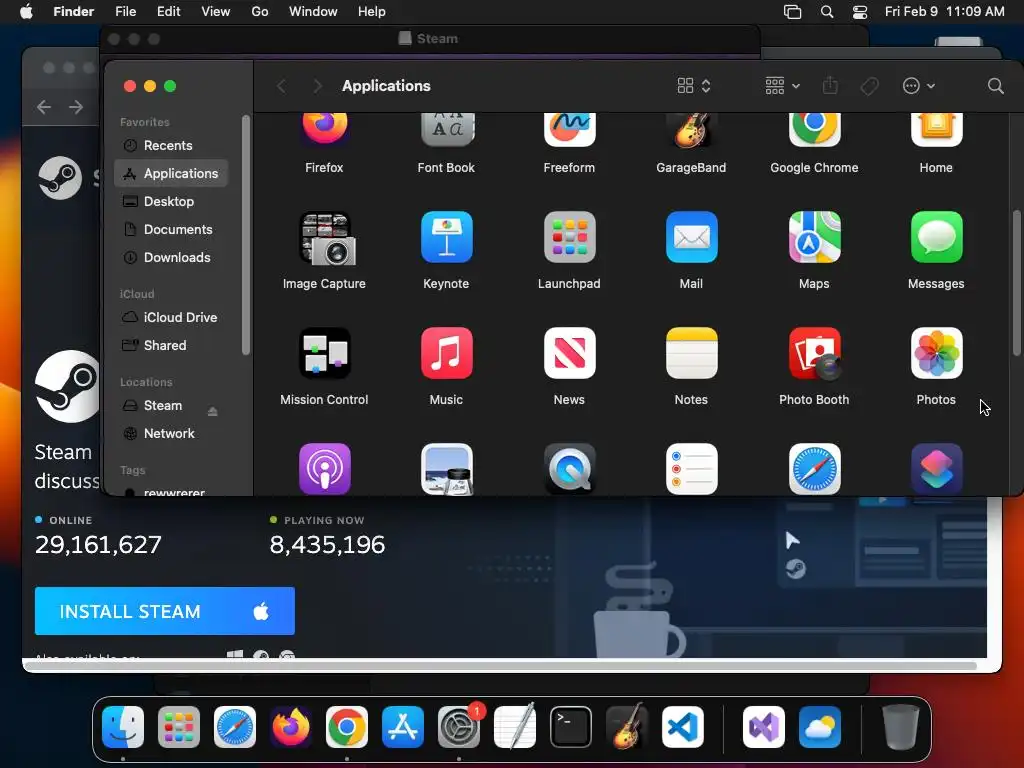Go back in Finder history
Image resolution: width=1024 pixels, height=768 pixels.
click(x=281, y=86)
